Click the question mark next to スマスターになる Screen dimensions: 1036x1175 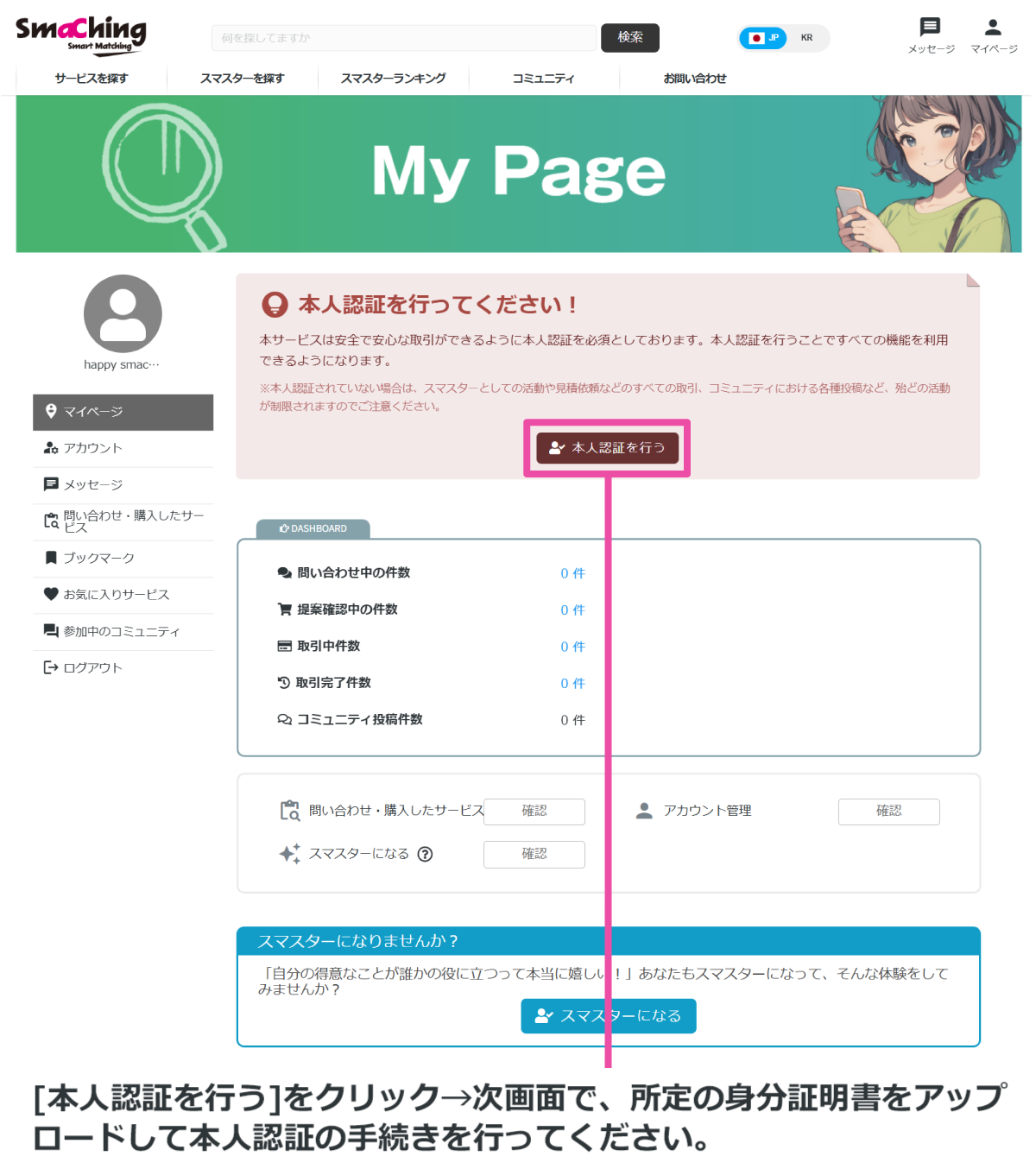pyautogui.click(x=424, y=855)
